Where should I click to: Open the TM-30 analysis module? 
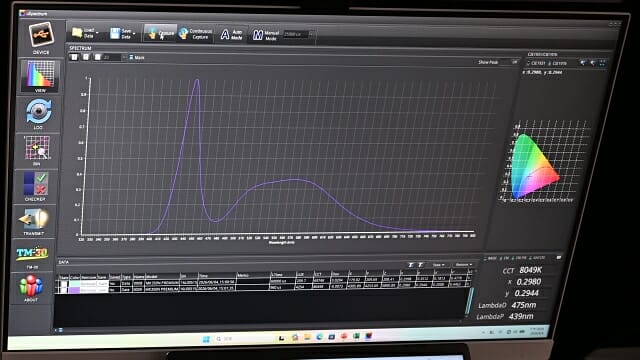32,256
